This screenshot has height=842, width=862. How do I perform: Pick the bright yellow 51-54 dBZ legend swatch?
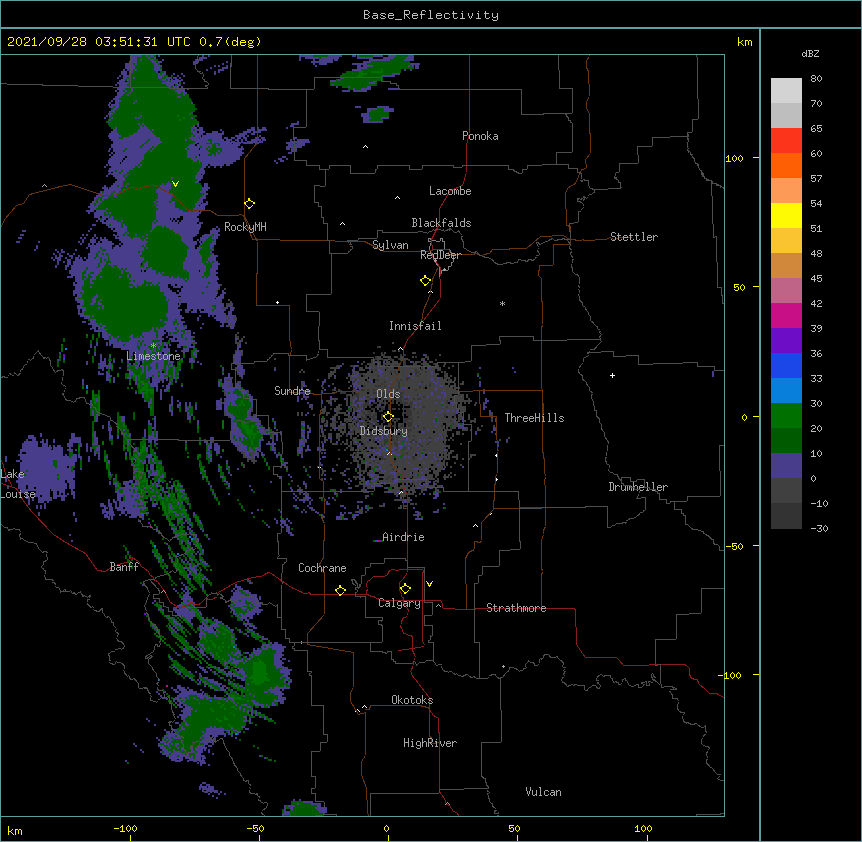point(786,215)
